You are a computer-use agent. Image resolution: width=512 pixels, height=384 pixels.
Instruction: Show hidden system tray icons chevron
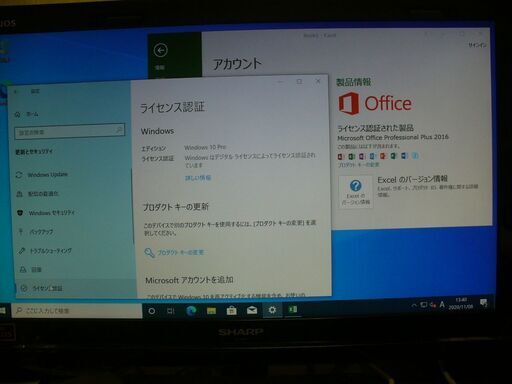pyautogui.click(x=414, y=305)
